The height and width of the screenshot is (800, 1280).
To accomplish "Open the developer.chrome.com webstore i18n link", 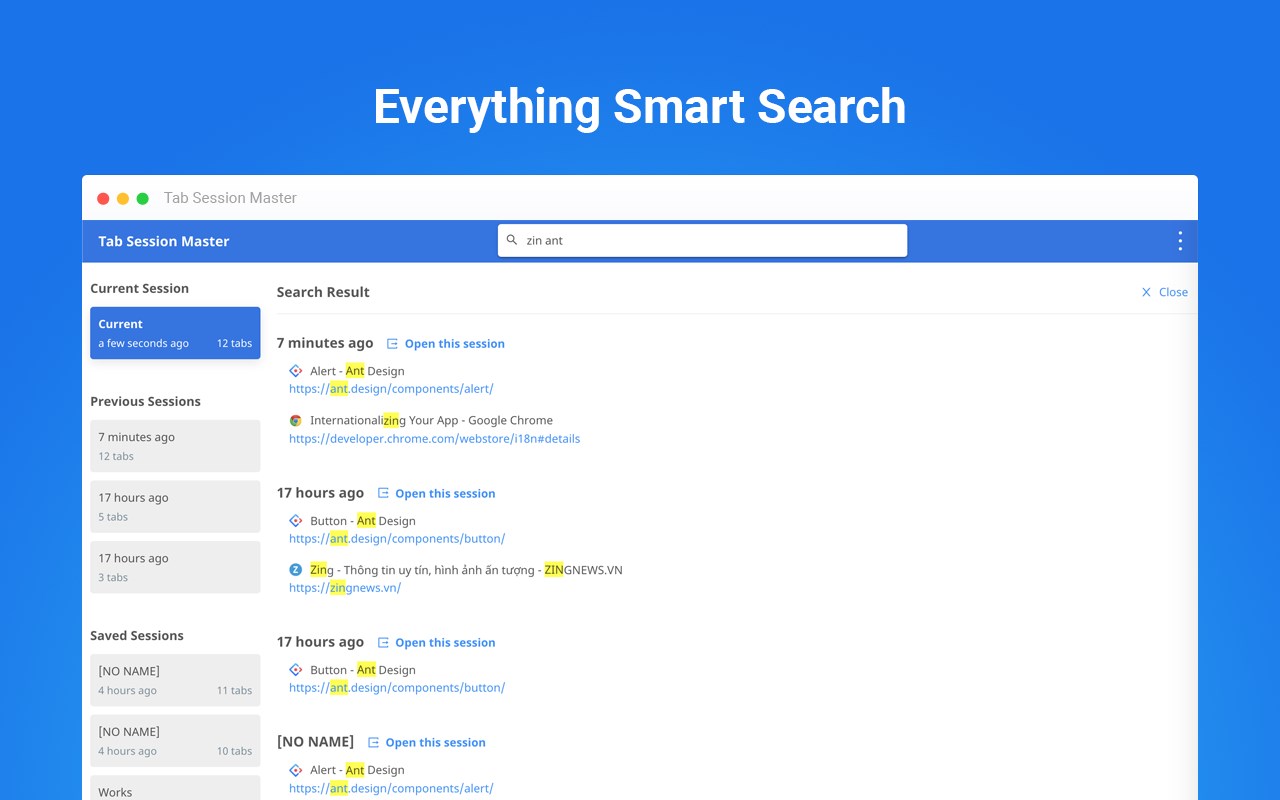I will click(434, 439).
